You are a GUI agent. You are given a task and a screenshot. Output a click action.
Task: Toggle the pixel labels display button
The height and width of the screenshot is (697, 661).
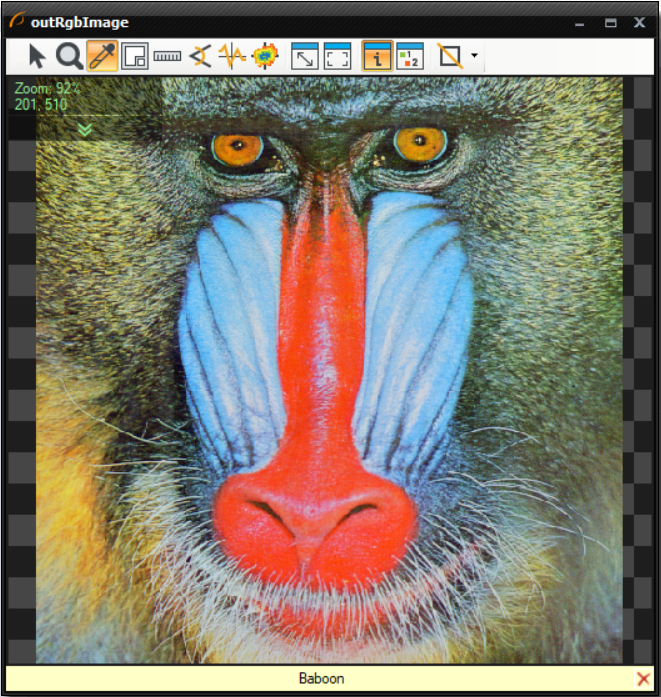click(410, 57)
